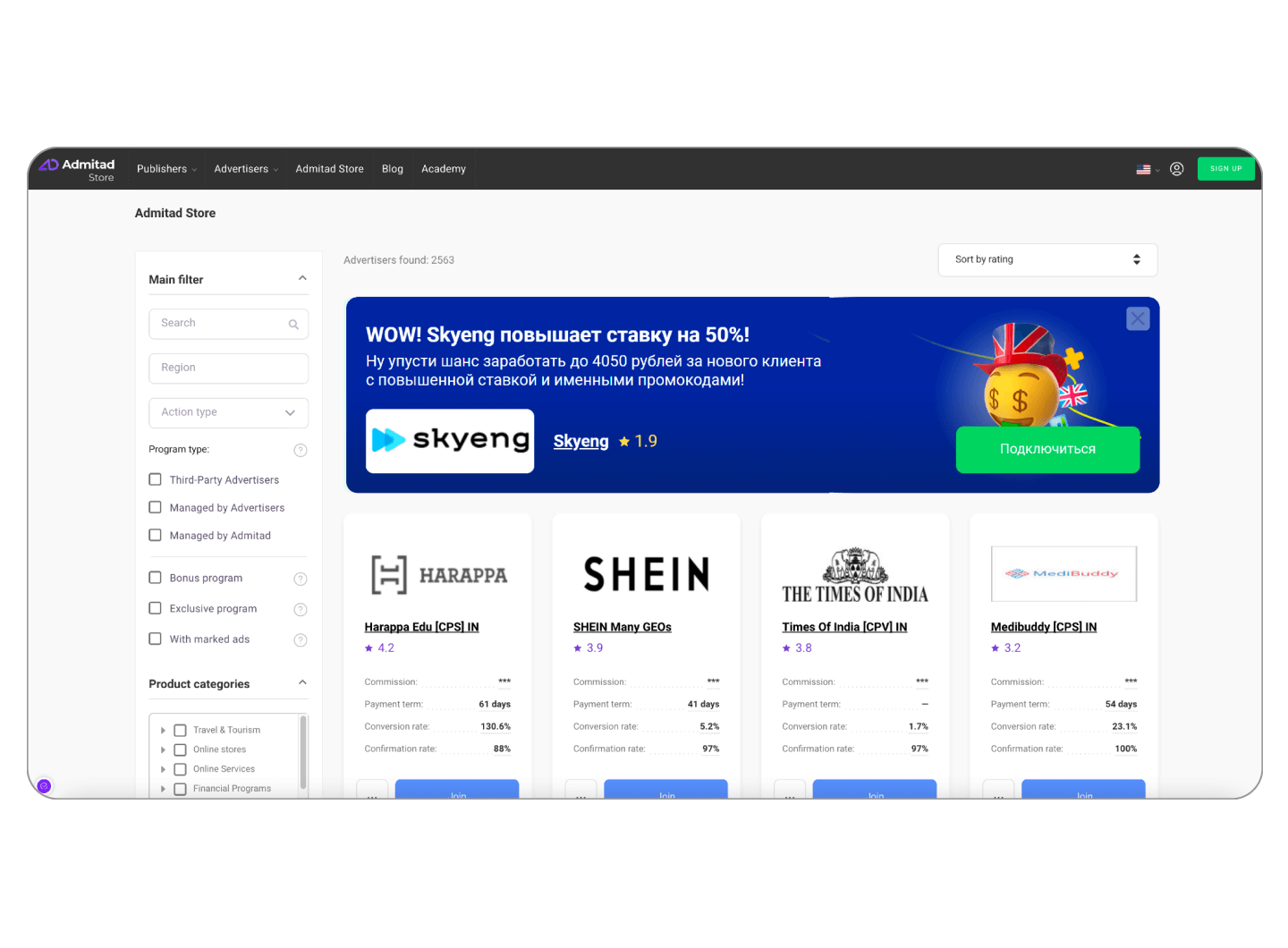Open the Academy page

pos(444,169)
